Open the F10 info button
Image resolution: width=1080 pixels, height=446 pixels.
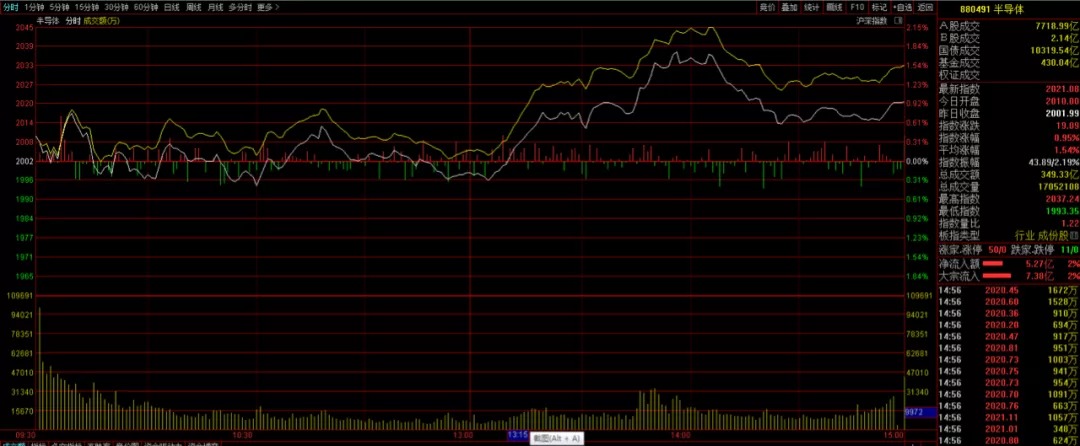point(856,7)
